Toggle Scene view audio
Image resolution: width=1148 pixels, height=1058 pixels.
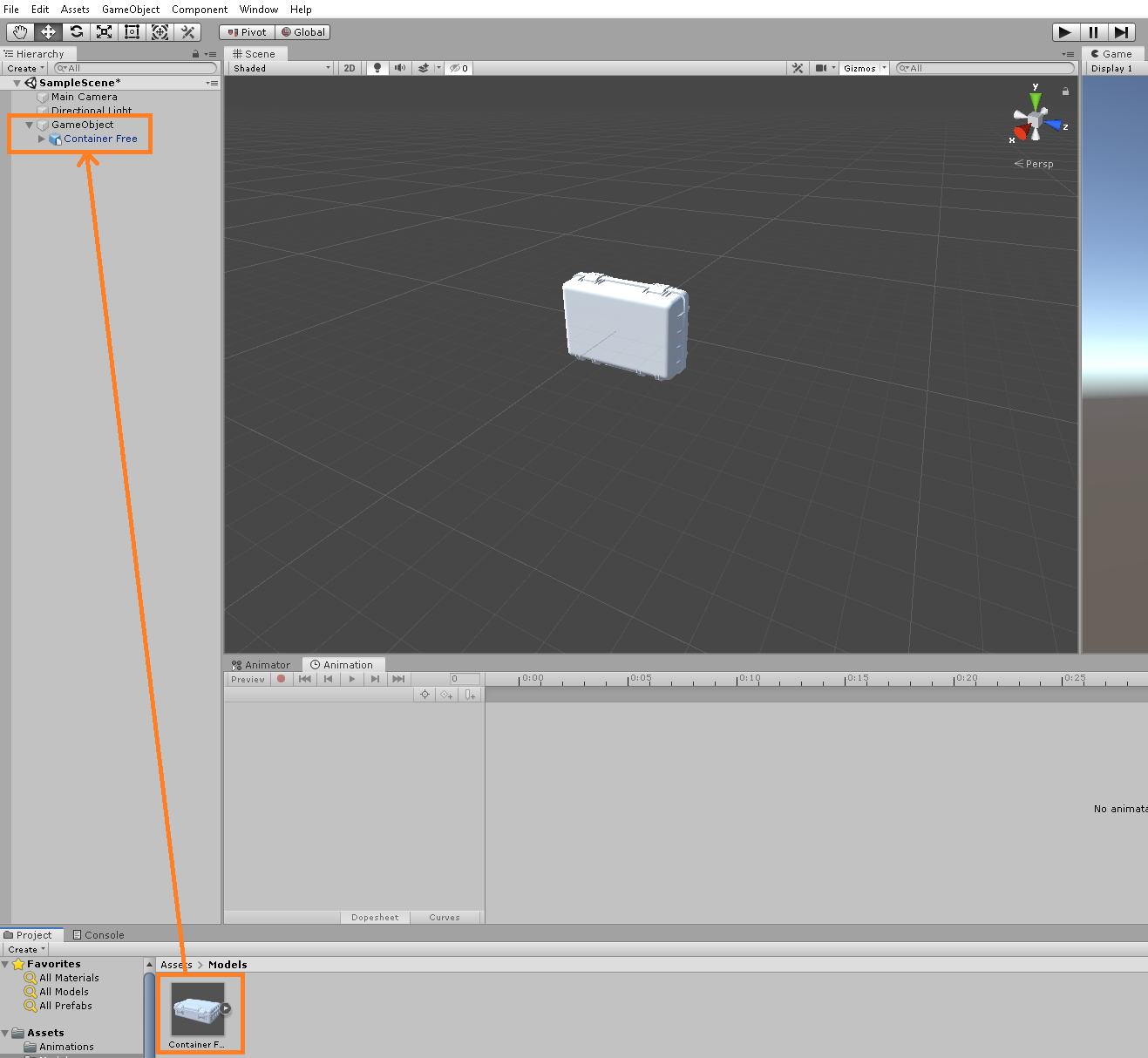[x=399, y=67]
